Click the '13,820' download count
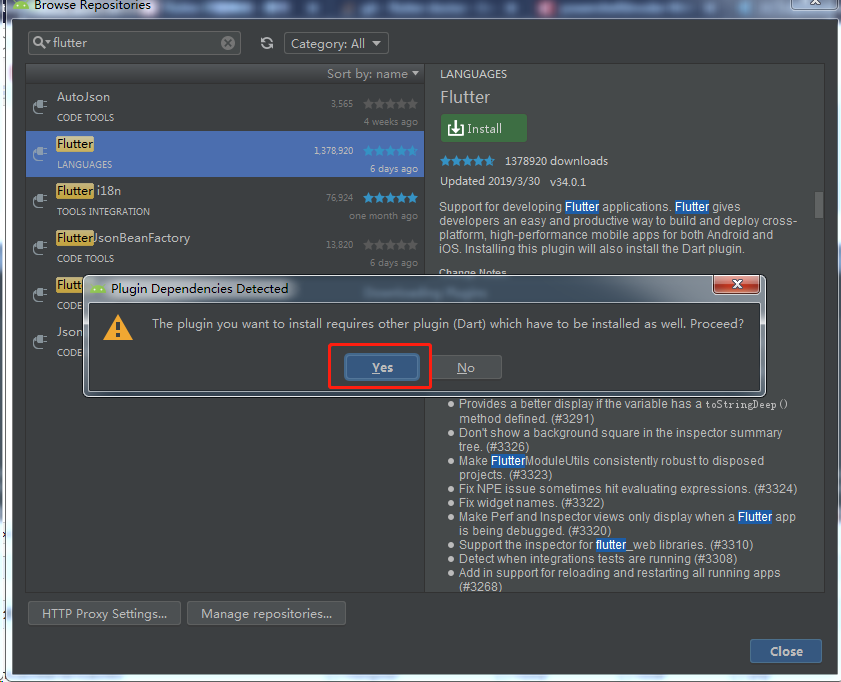 coord(340,245)
